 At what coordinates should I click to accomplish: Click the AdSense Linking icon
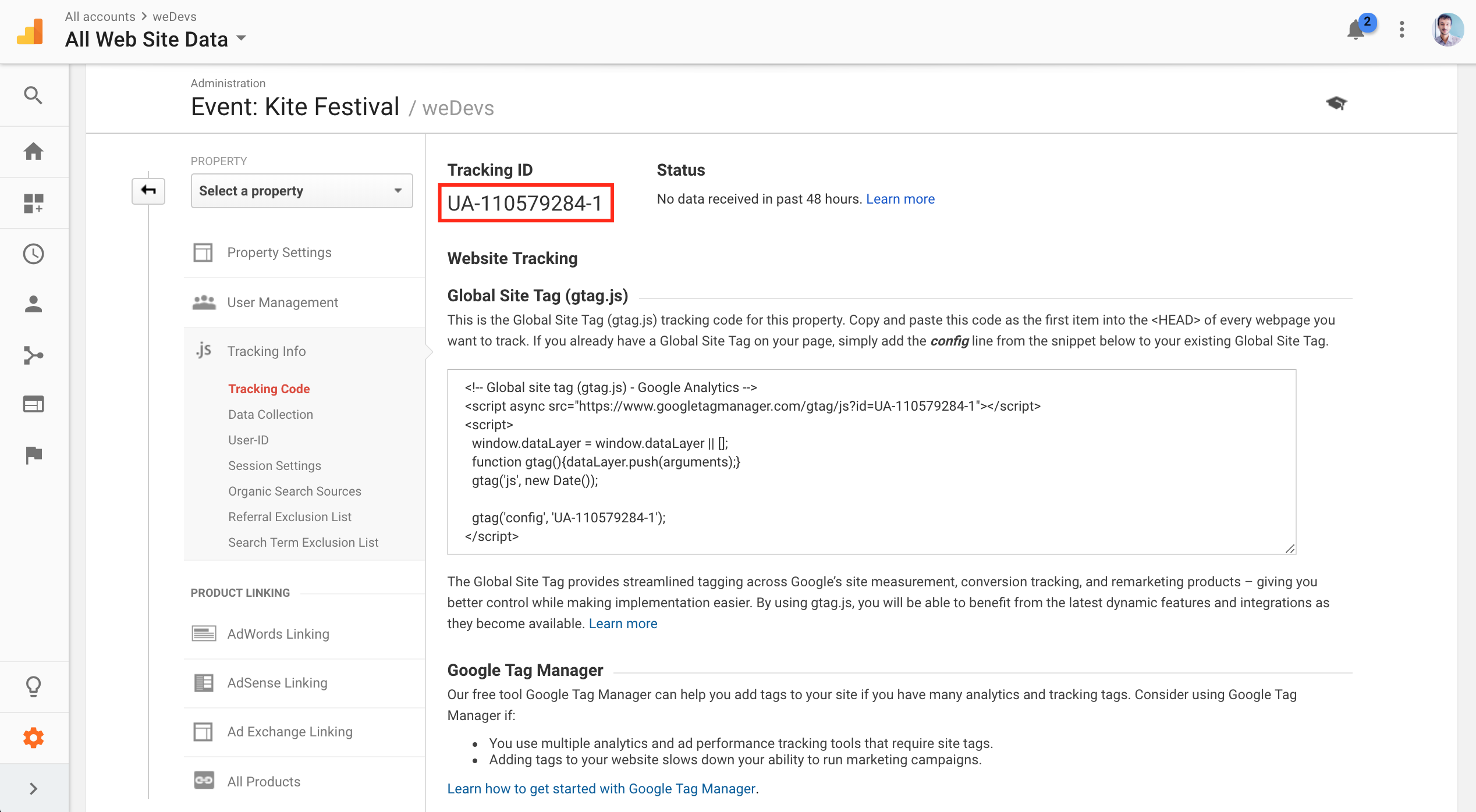pyautogui.click(x=204, y=682)
